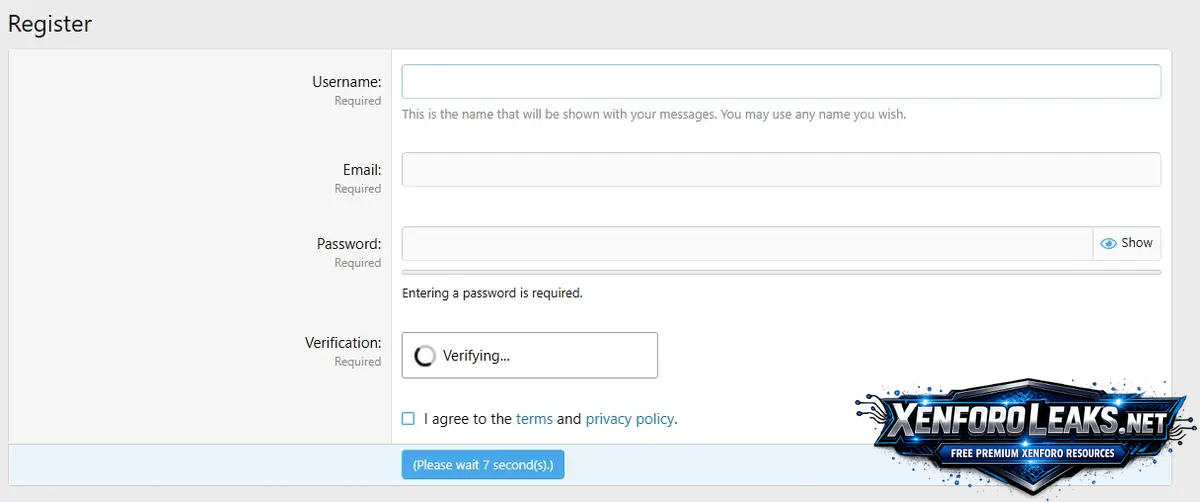1200x502 pixels.
Task: Open the privacy policy link
Action: tap(629, 419)
